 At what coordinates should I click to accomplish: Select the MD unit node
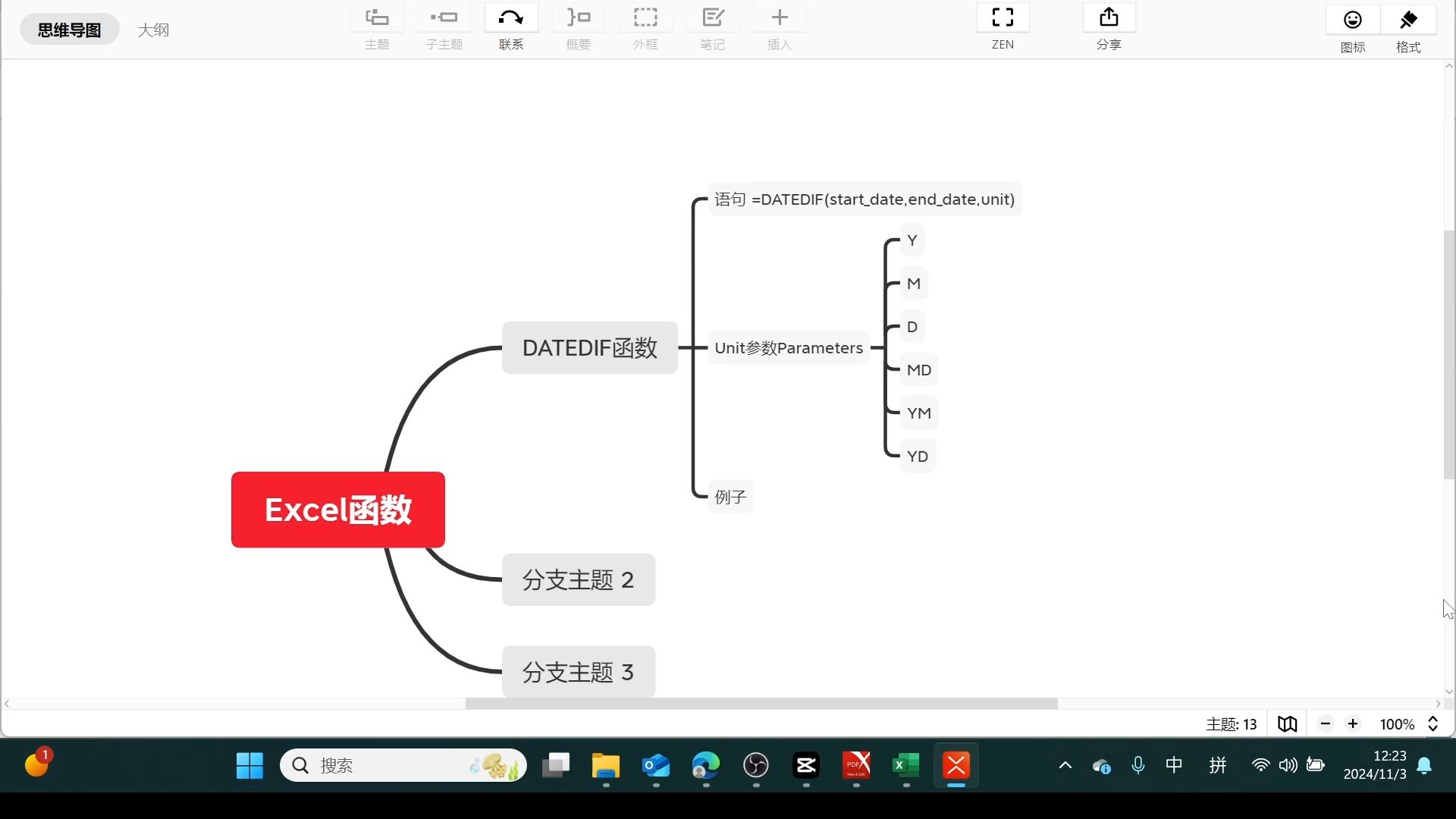(919, 370)
